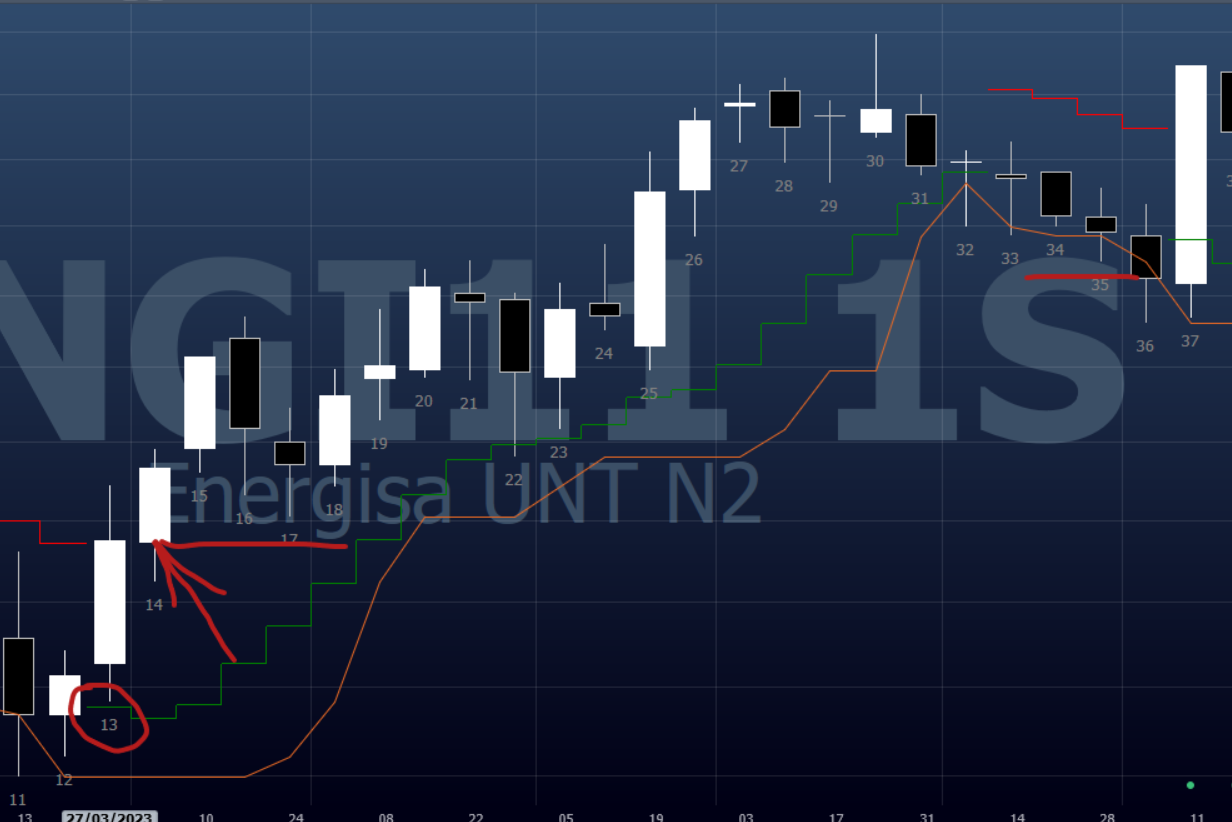
Task: Click the red hand-drawn arrow head
Action: pos(160,547)
